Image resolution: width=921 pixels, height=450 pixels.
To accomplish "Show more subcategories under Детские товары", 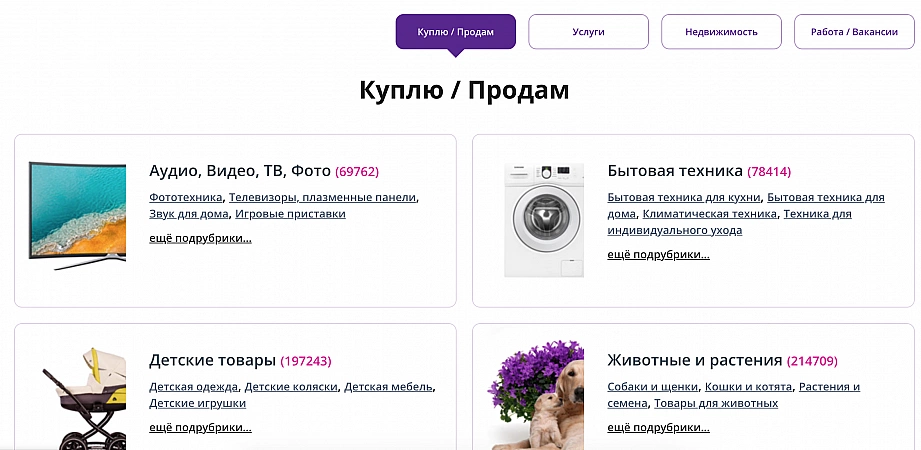I will pyautogui.click(x=200, y=427).
